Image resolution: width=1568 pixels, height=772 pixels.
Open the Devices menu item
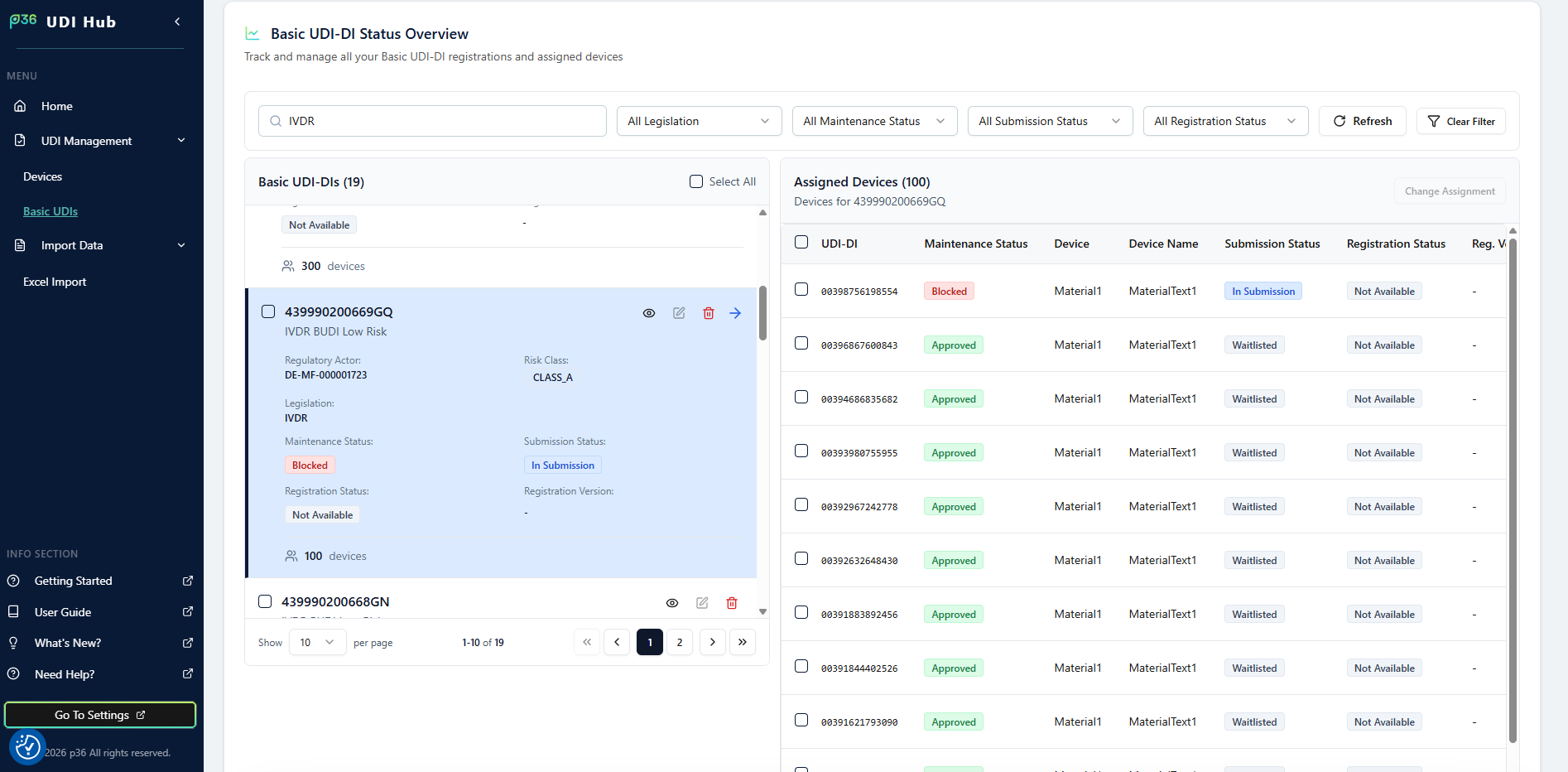pyautogui.click(x=43, y=176)
